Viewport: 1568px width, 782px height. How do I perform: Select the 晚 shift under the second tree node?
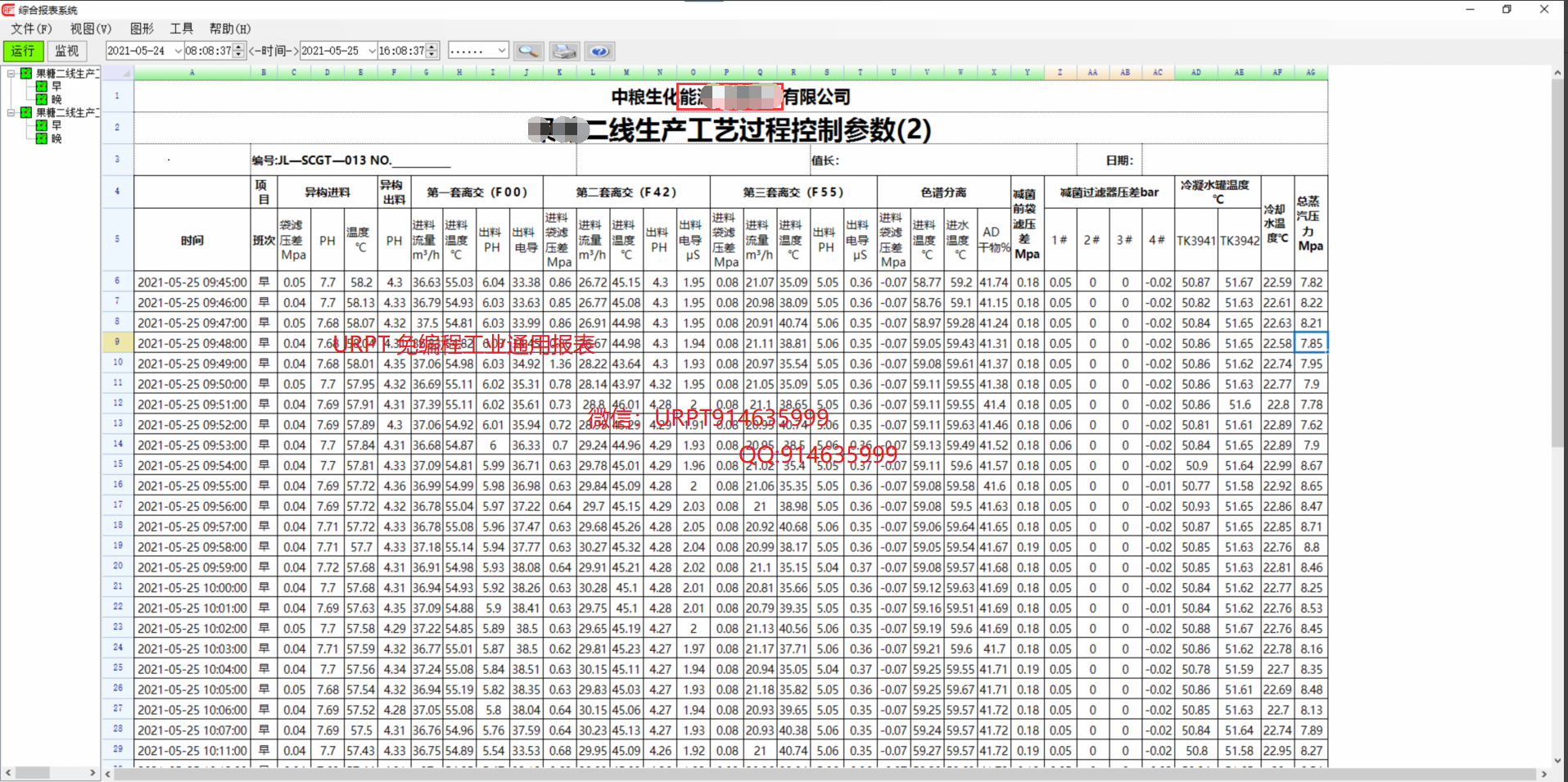point(56,138)
